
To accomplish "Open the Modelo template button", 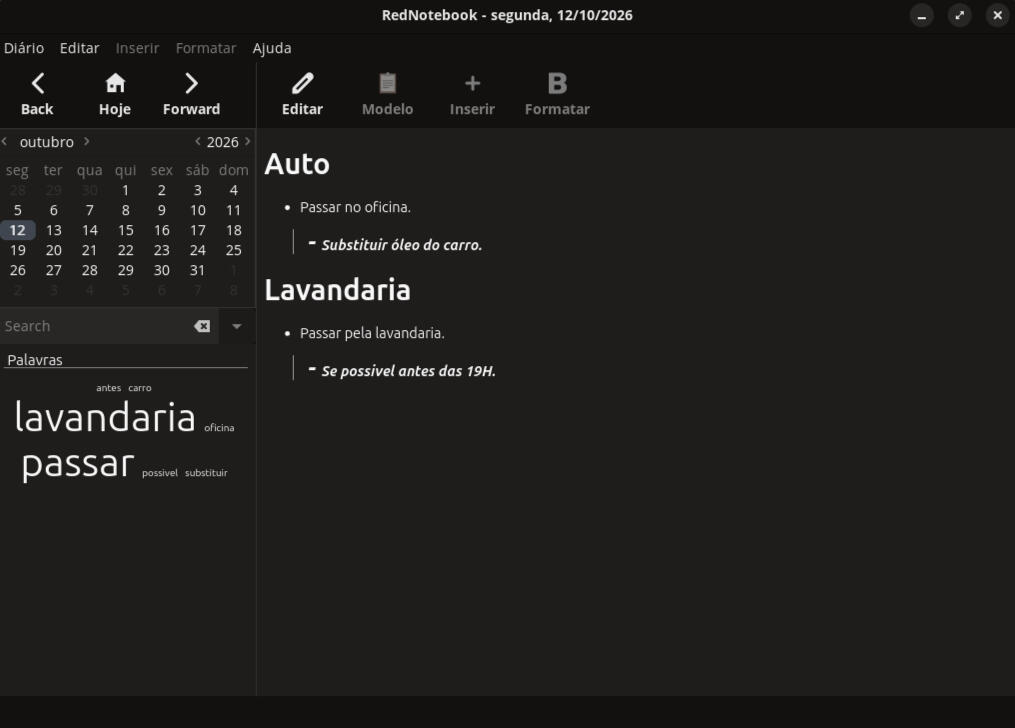I will pyautogui.click(x=387, y=94).
